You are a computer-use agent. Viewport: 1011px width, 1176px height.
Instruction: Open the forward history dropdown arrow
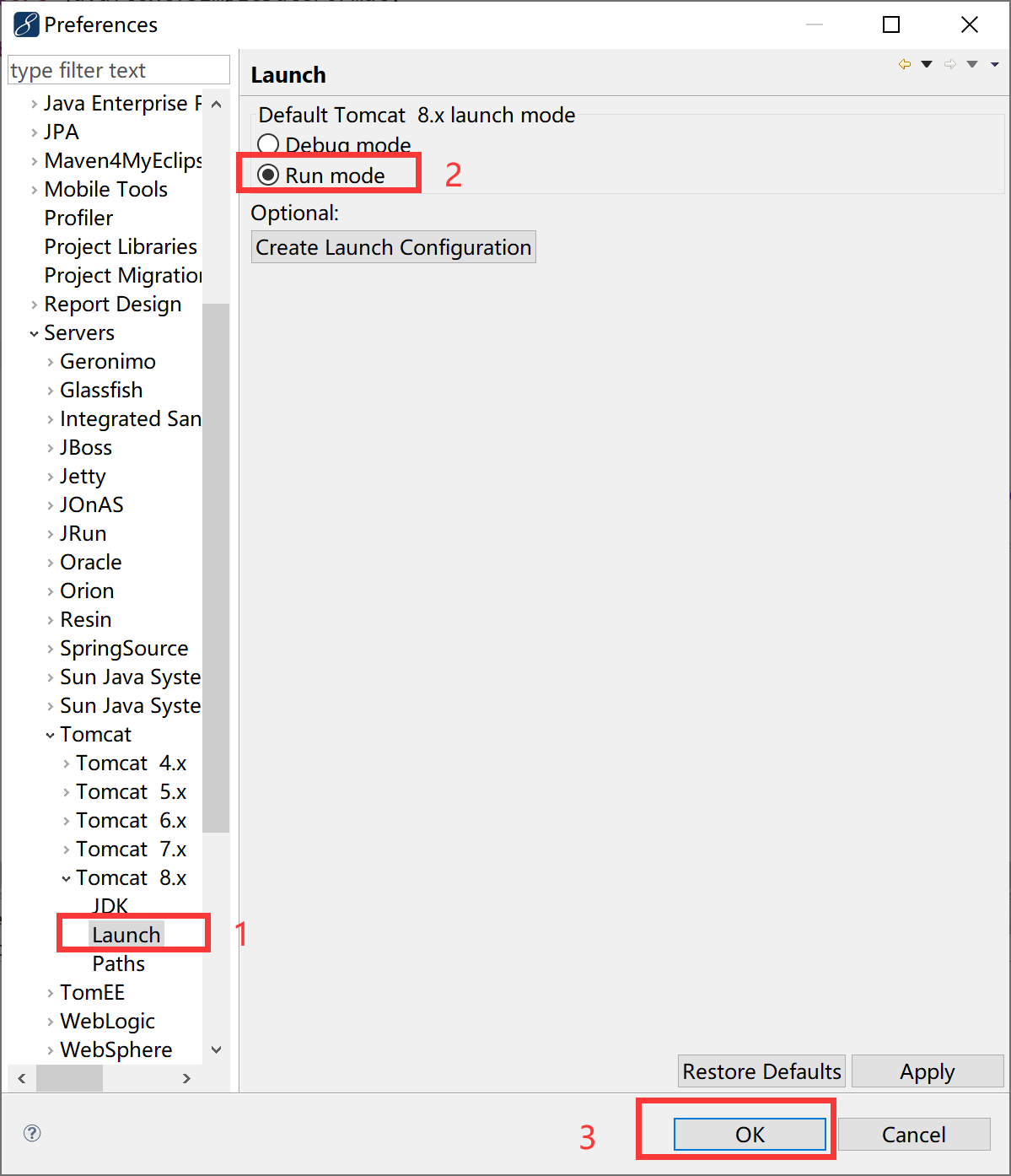(x=972, y=64)
